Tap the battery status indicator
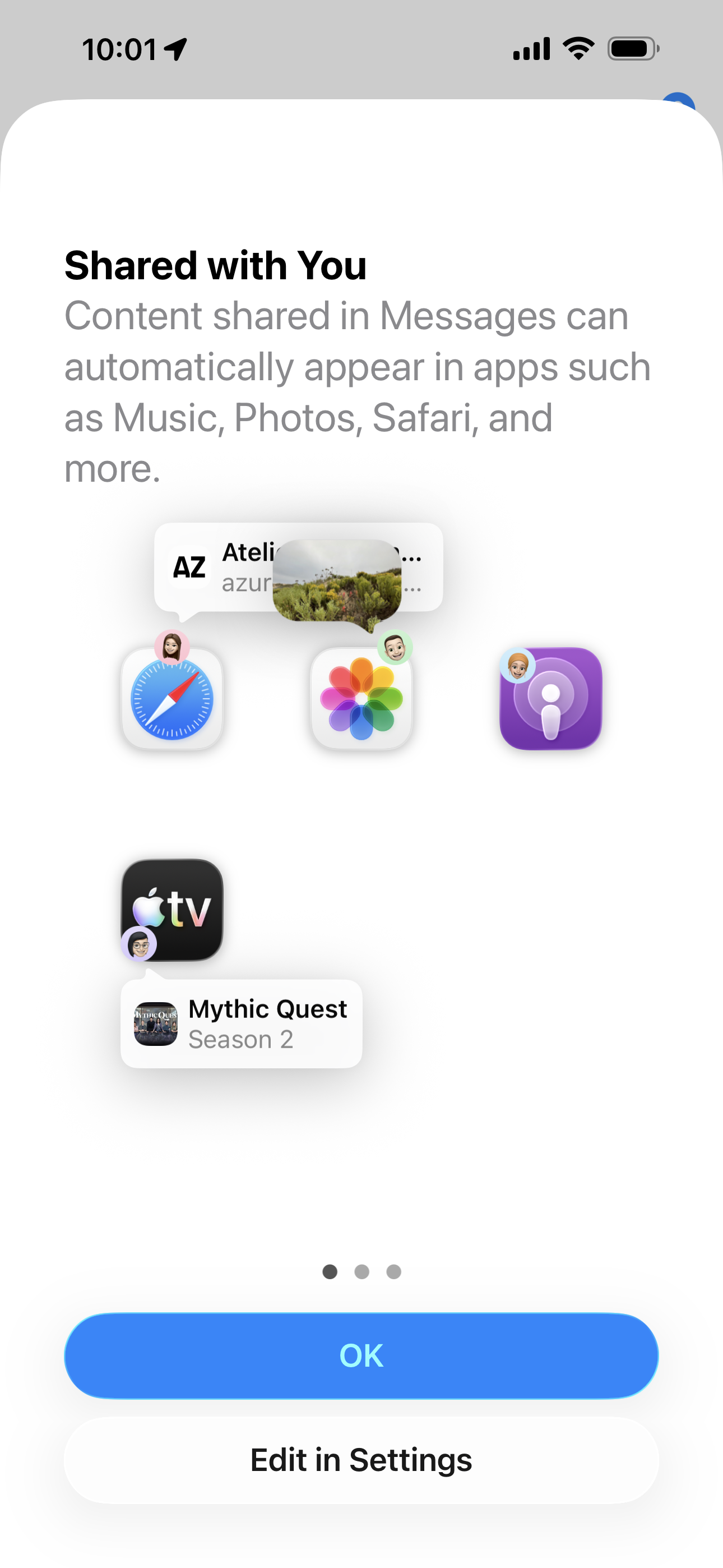Screen dimensions: 723x1568 pyautogui.click(x=633, y=49)
